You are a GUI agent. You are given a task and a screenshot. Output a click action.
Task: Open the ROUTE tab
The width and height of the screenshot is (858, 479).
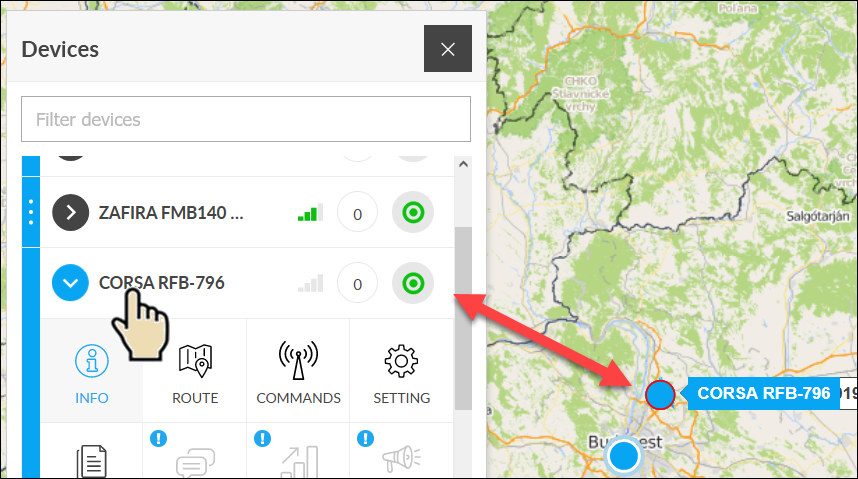[x=195, y=371]
